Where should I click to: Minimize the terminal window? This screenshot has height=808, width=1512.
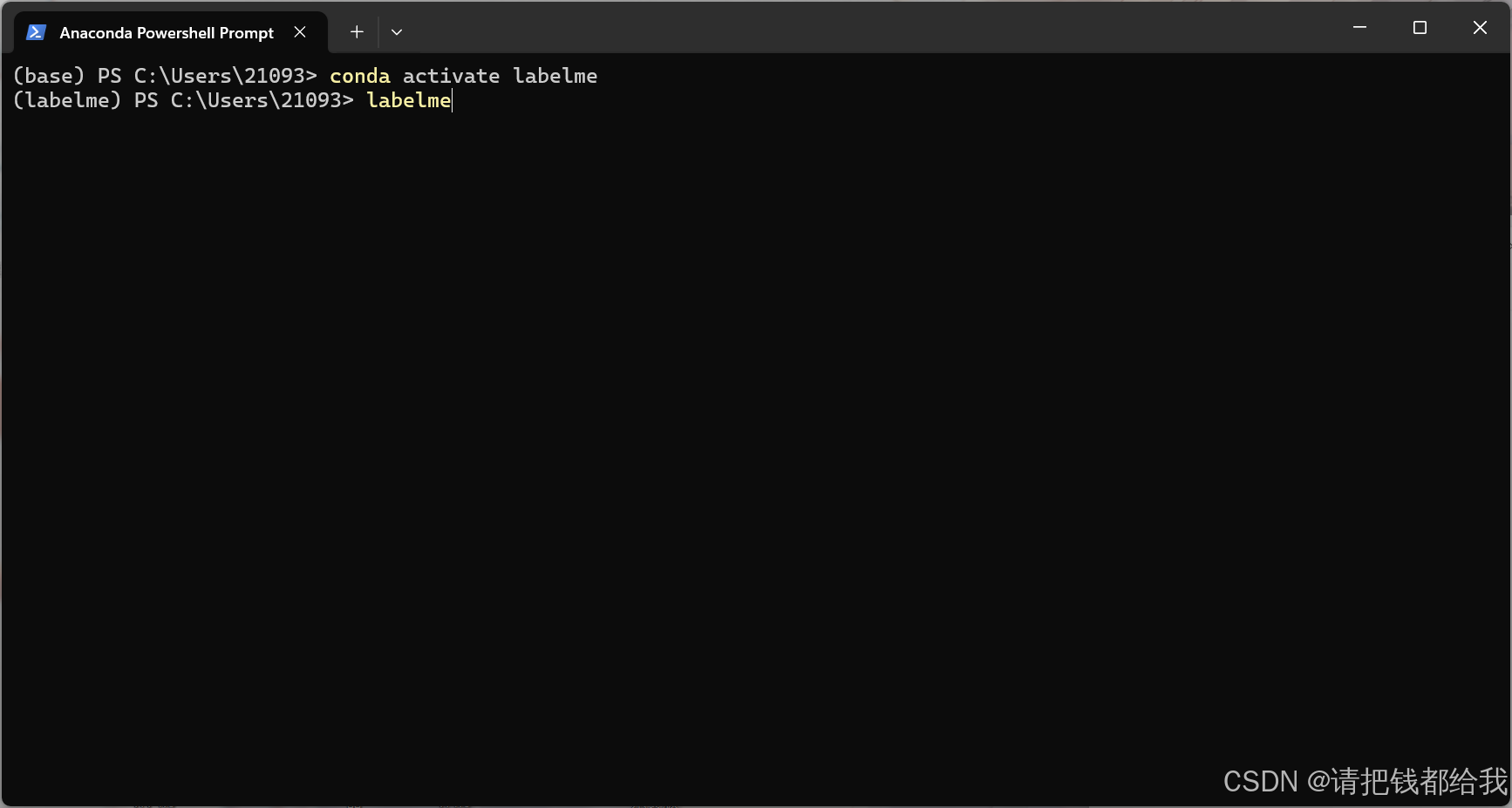1359,28
